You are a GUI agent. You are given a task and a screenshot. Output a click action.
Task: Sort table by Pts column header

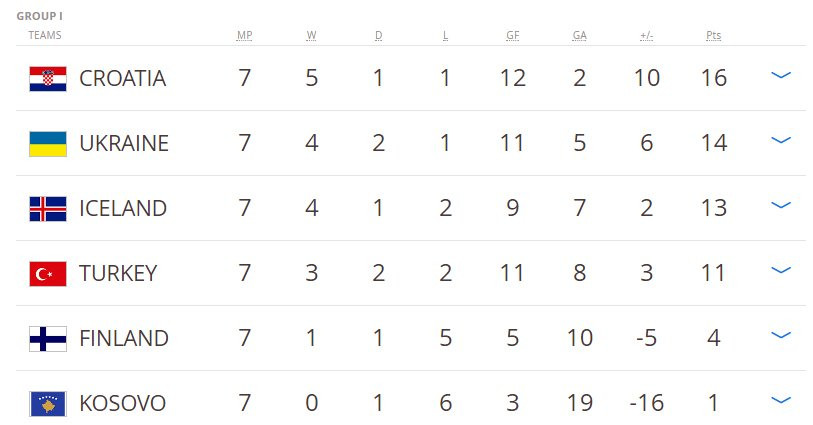click(x=713, y=36)
